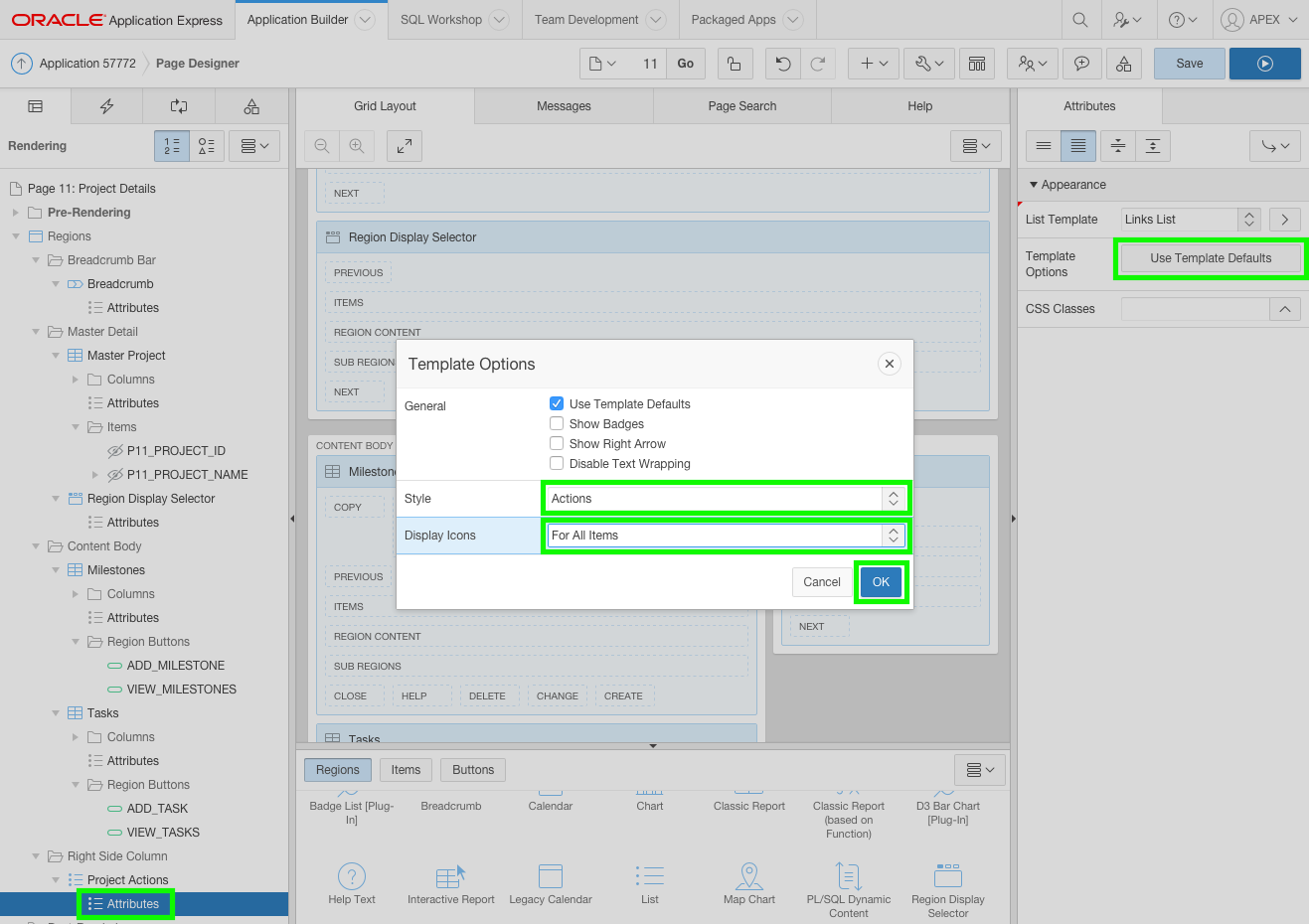
Task: Check Disable Text Wrapping option
Action: pos(557,464)
